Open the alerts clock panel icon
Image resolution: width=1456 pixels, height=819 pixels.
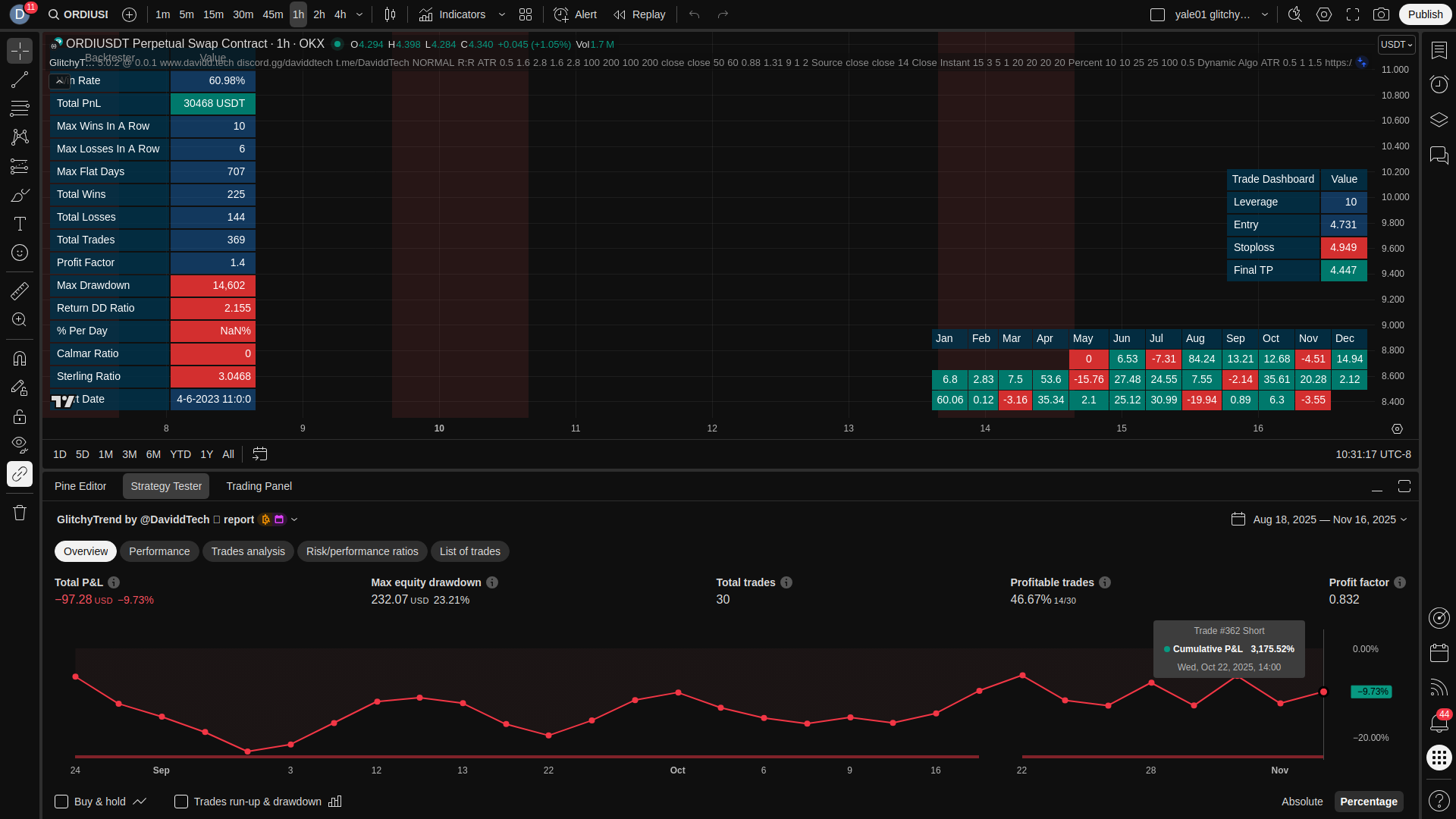coord(1439,84)
